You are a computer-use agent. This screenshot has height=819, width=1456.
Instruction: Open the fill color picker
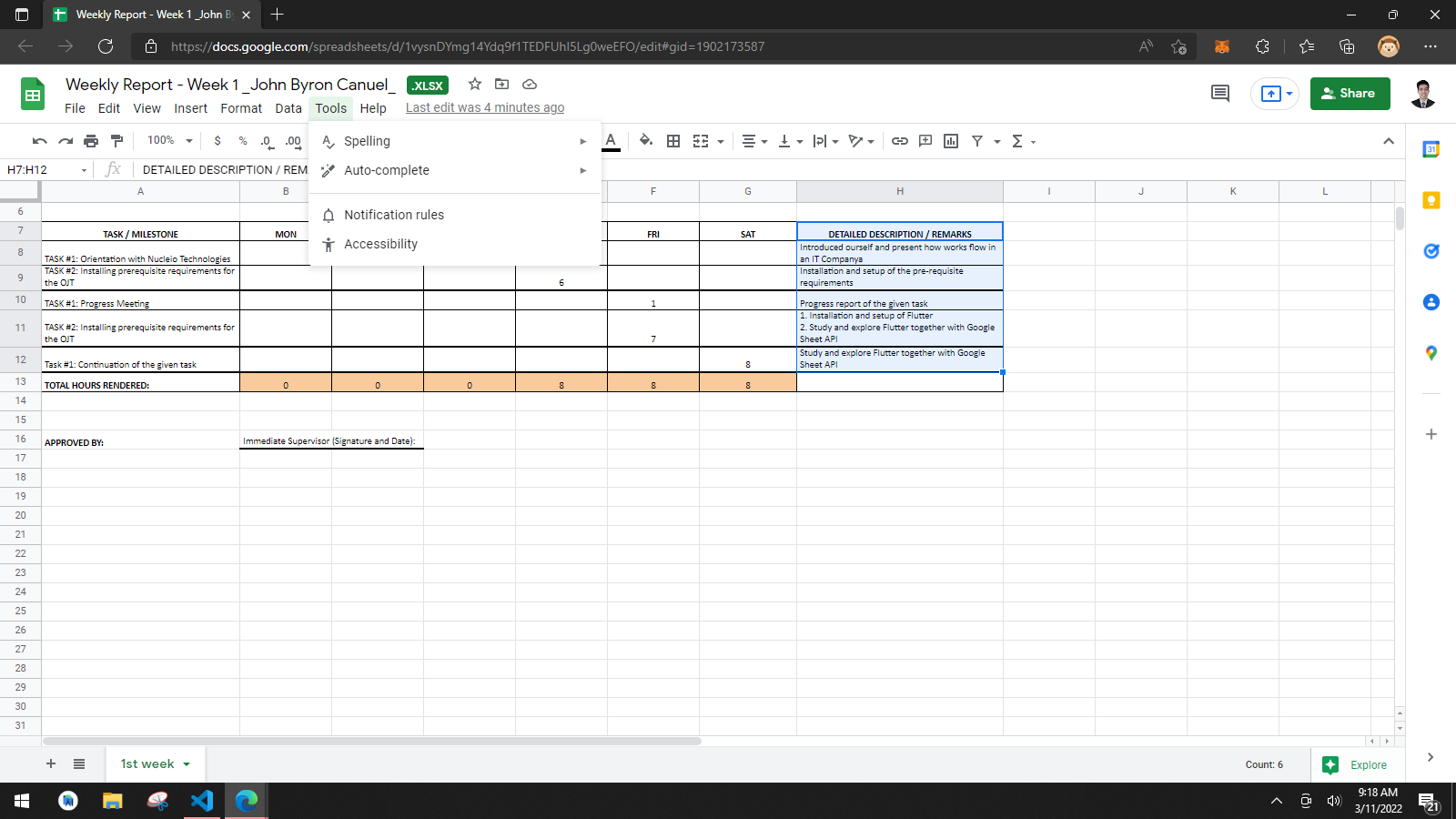(646, 141)
